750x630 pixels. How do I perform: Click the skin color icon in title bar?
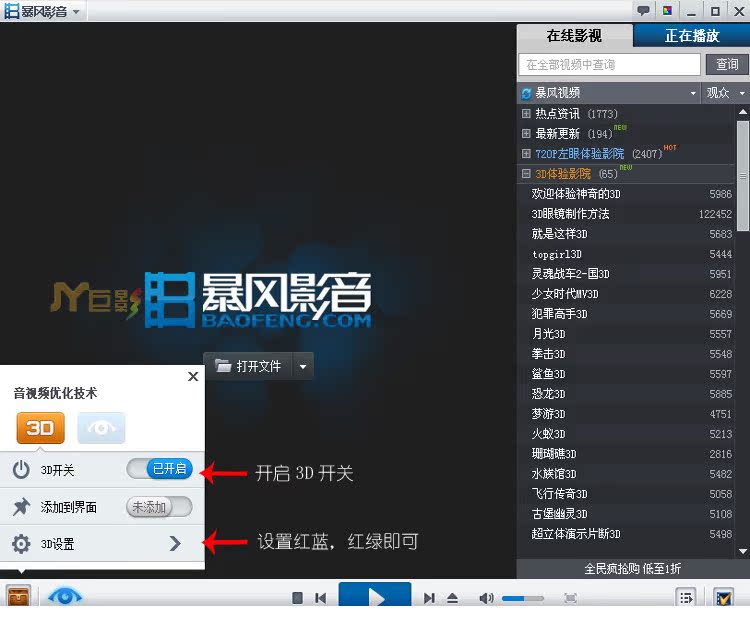tap(668, 11)
